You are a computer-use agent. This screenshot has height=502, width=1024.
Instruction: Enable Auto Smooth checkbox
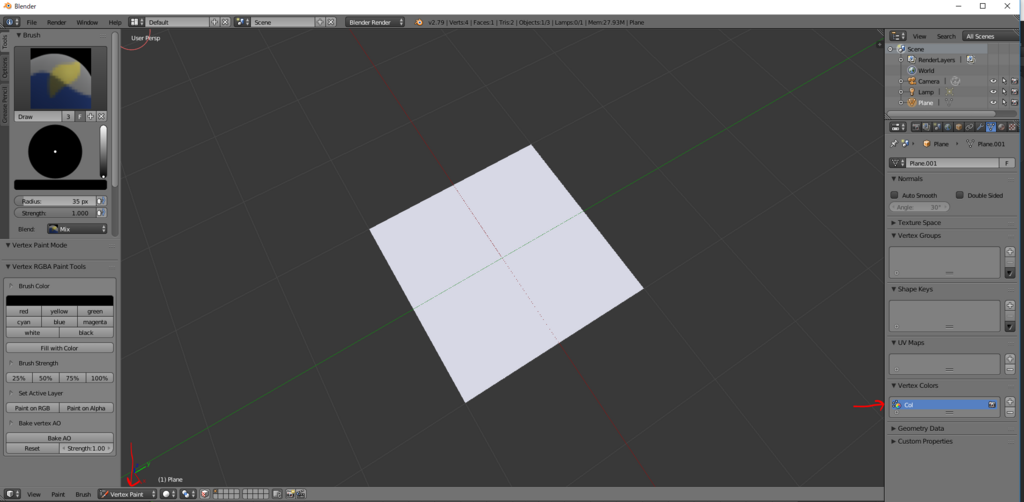click(895, 195)
